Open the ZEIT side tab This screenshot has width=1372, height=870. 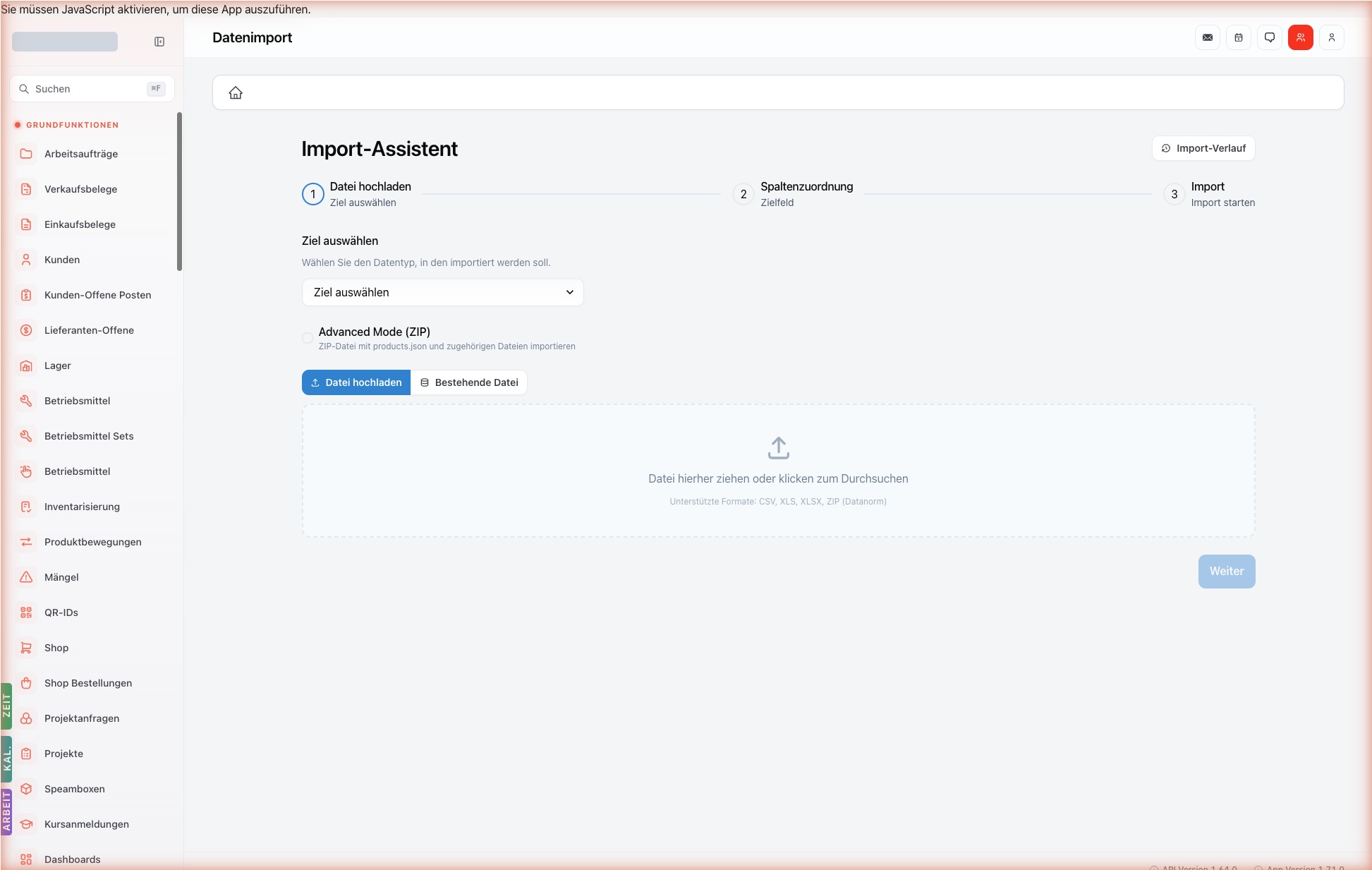[6, 706]
